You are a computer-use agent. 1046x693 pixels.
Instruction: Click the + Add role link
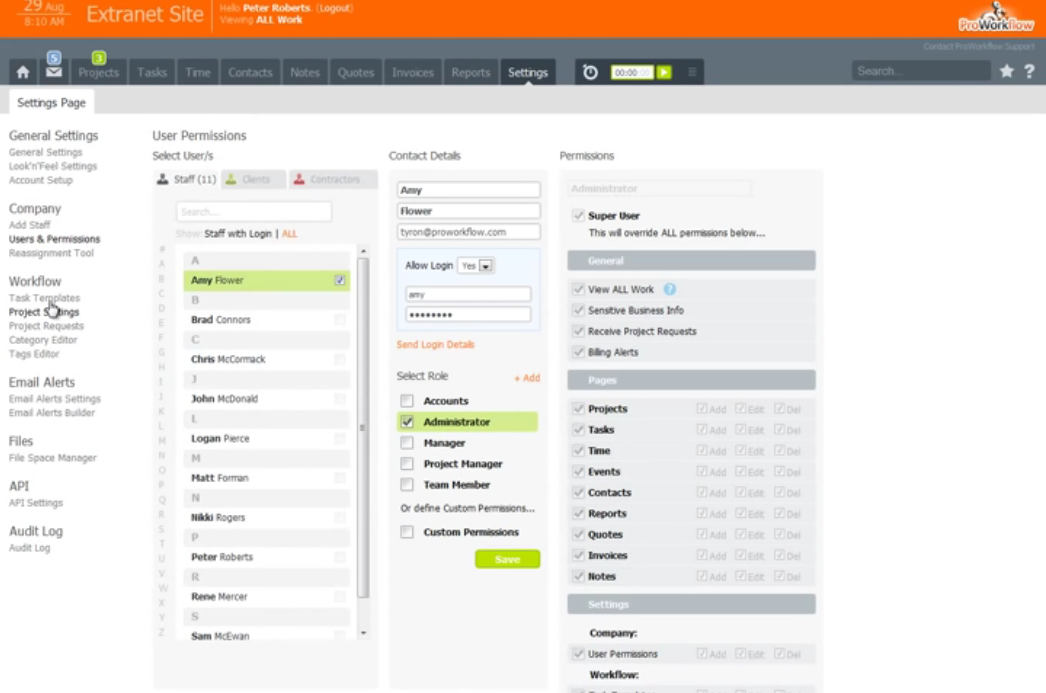[527, 378]
